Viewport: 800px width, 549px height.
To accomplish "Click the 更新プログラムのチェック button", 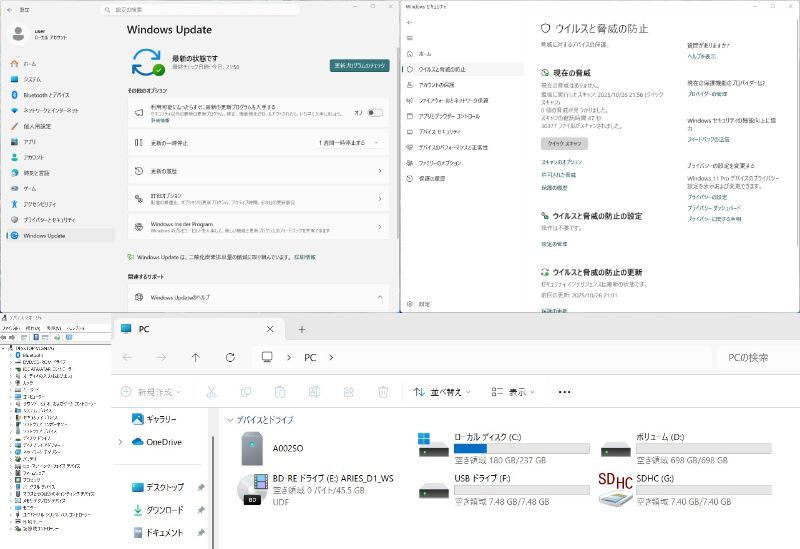I will pos(359,65).
